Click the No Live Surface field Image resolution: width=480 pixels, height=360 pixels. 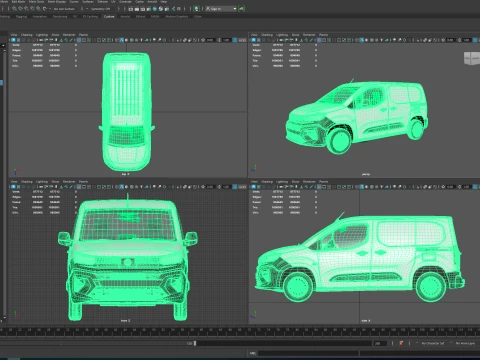click(64, 9)
